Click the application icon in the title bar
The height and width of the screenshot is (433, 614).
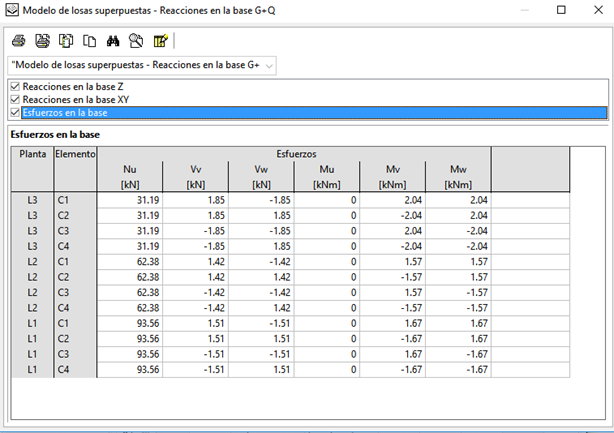pos(11,12)
